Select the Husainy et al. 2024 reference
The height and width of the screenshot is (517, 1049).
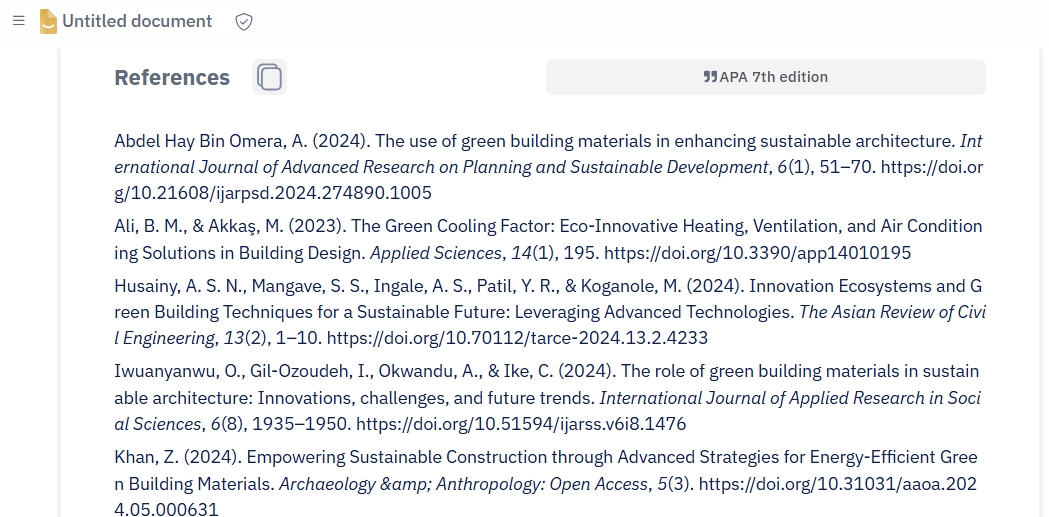549,312
